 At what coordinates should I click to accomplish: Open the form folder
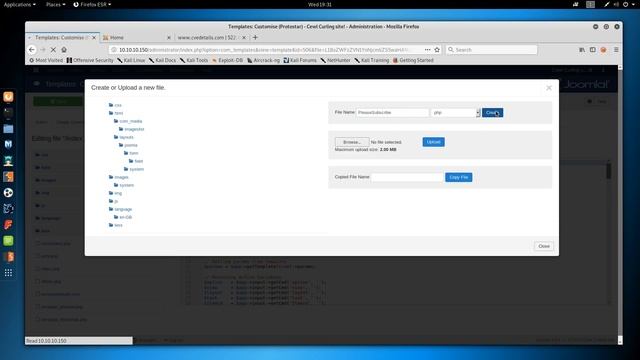click(x=131, y=153)
